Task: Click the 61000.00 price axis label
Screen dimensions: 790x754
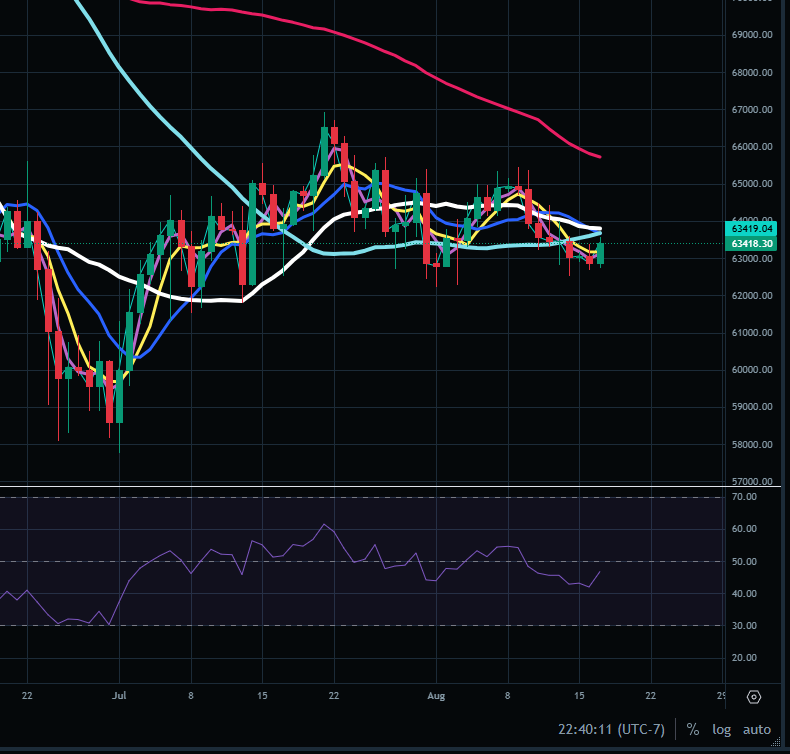Action: click(752, 332)
